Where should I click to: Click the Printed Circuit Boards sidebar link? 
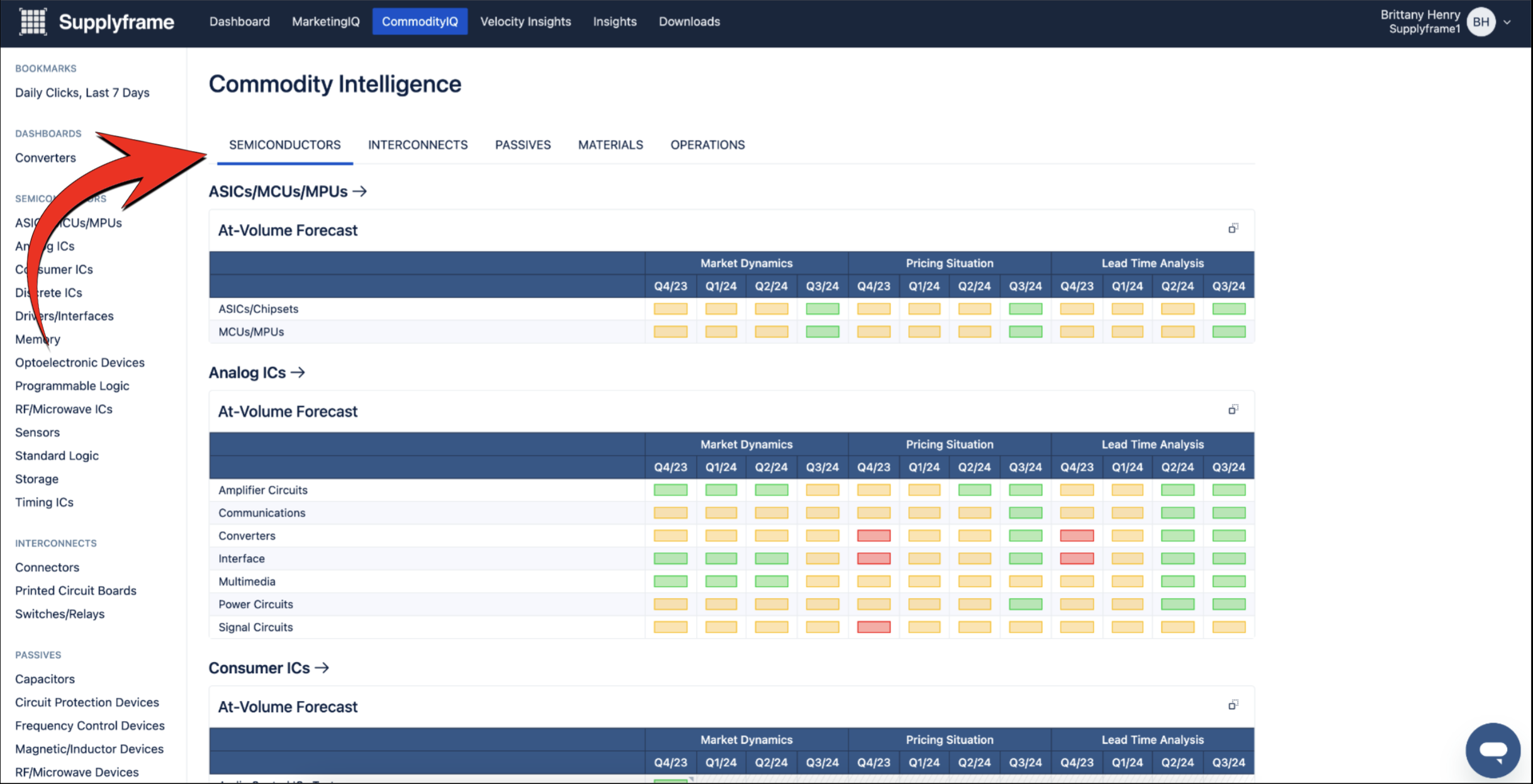(x=76, y=590)
